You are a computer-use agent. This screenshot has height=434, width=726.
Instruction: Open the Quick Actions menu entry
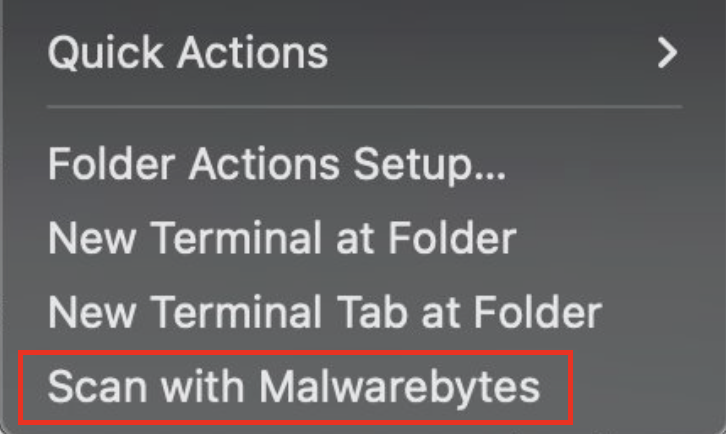(188, 51)
